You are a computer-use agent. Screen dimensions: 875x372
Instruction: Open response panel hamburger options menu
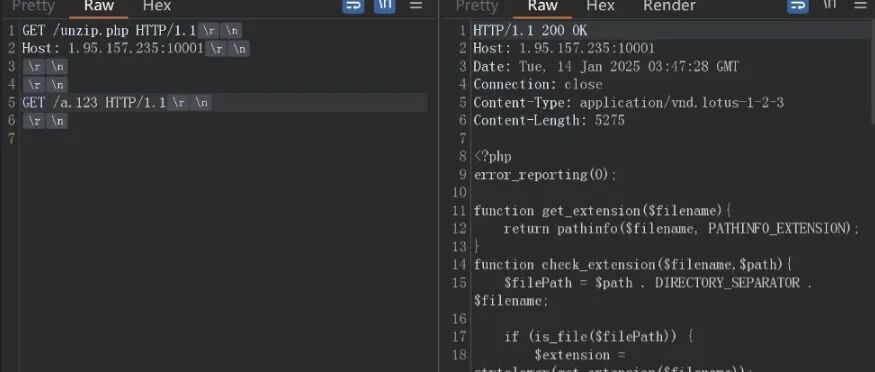coord(860,6)
